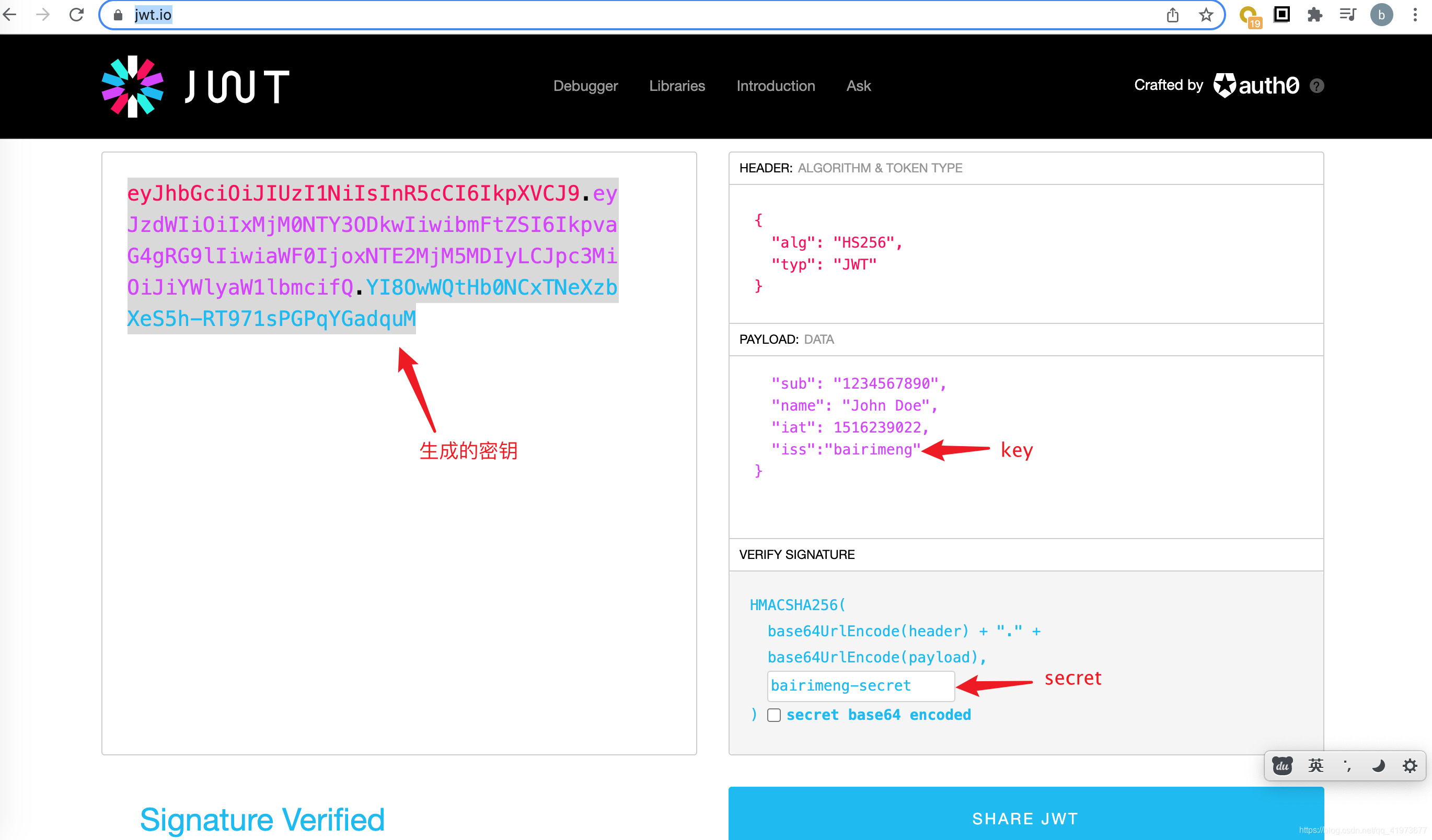Click the encoded JWT token text area
Image resolution: width=1432 pixels, height=840 pixels.
pyautogui.click(x=398, y=511)
